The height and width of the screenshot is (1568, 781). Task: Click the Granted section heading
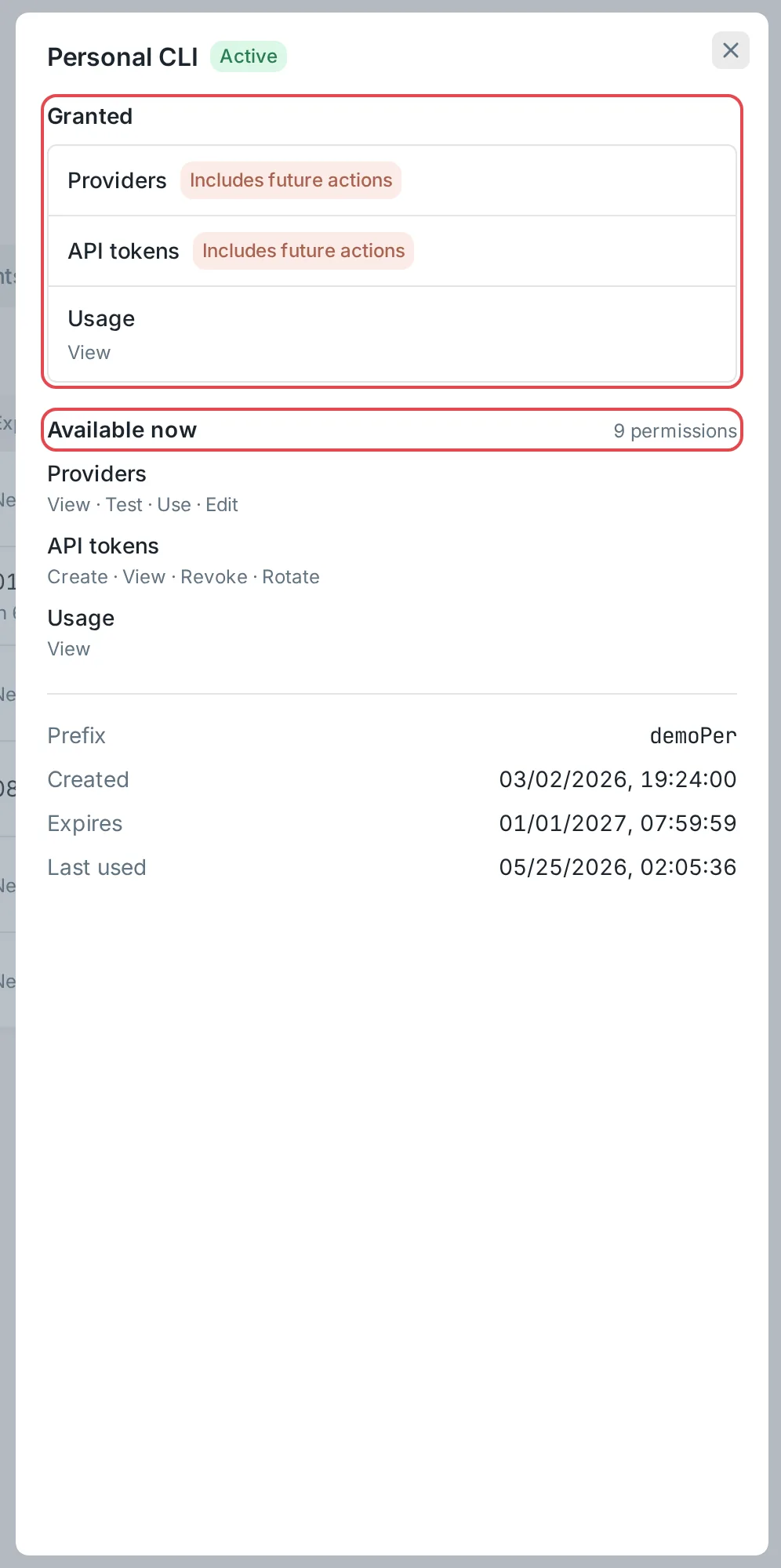click(90, 116)
